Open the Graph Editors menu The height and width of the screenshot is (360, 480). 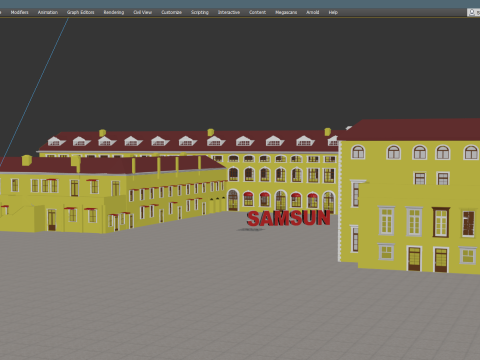coord(80,12)
